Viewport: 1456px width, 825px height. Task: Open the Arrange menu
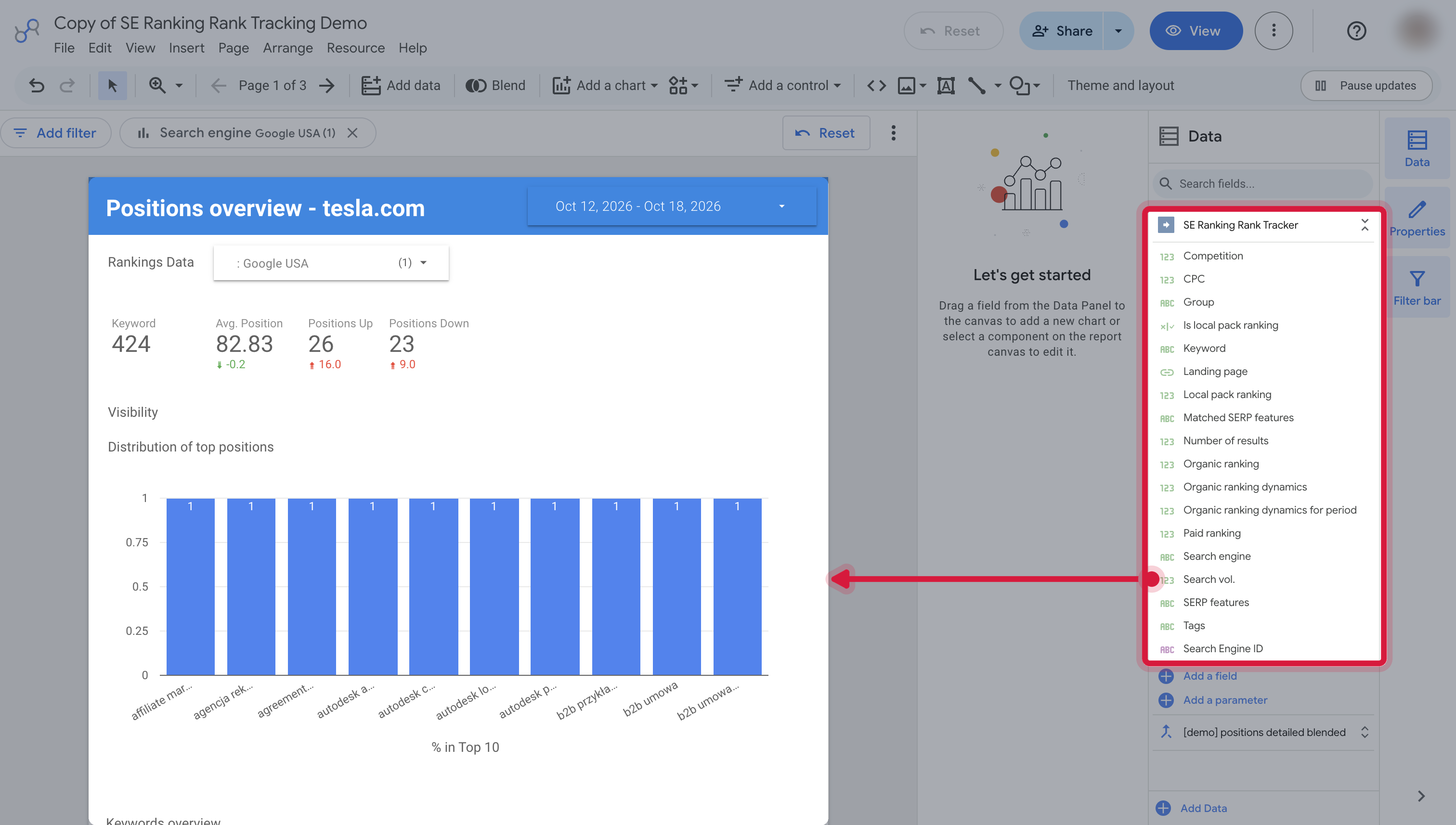(x=287, y=48)
